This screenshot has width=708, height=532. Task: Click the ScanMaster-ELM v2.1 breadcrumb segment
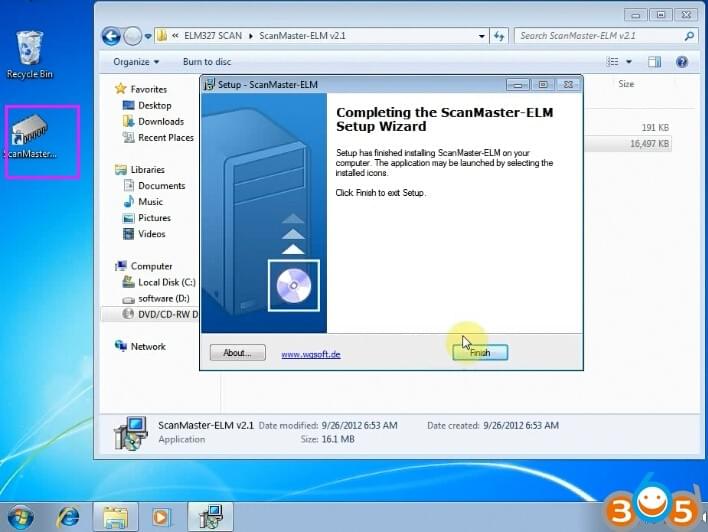(302, 36)
